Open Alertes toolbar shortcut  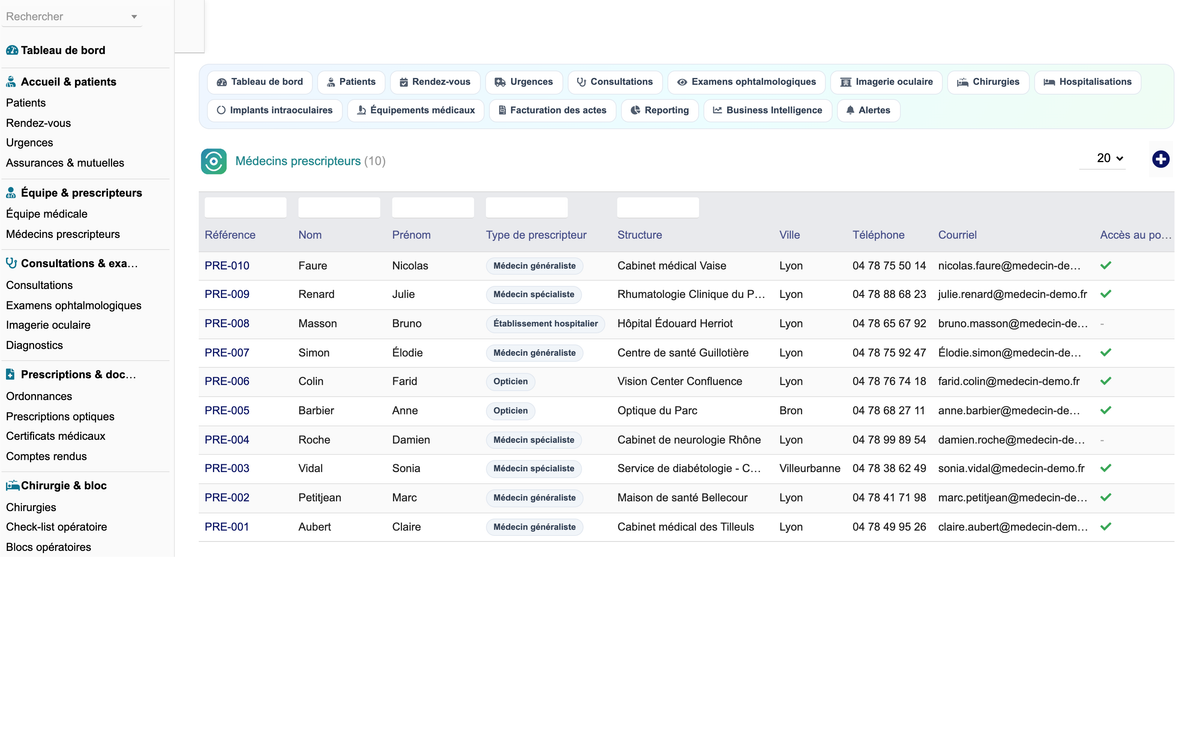(x=868, y=110)
